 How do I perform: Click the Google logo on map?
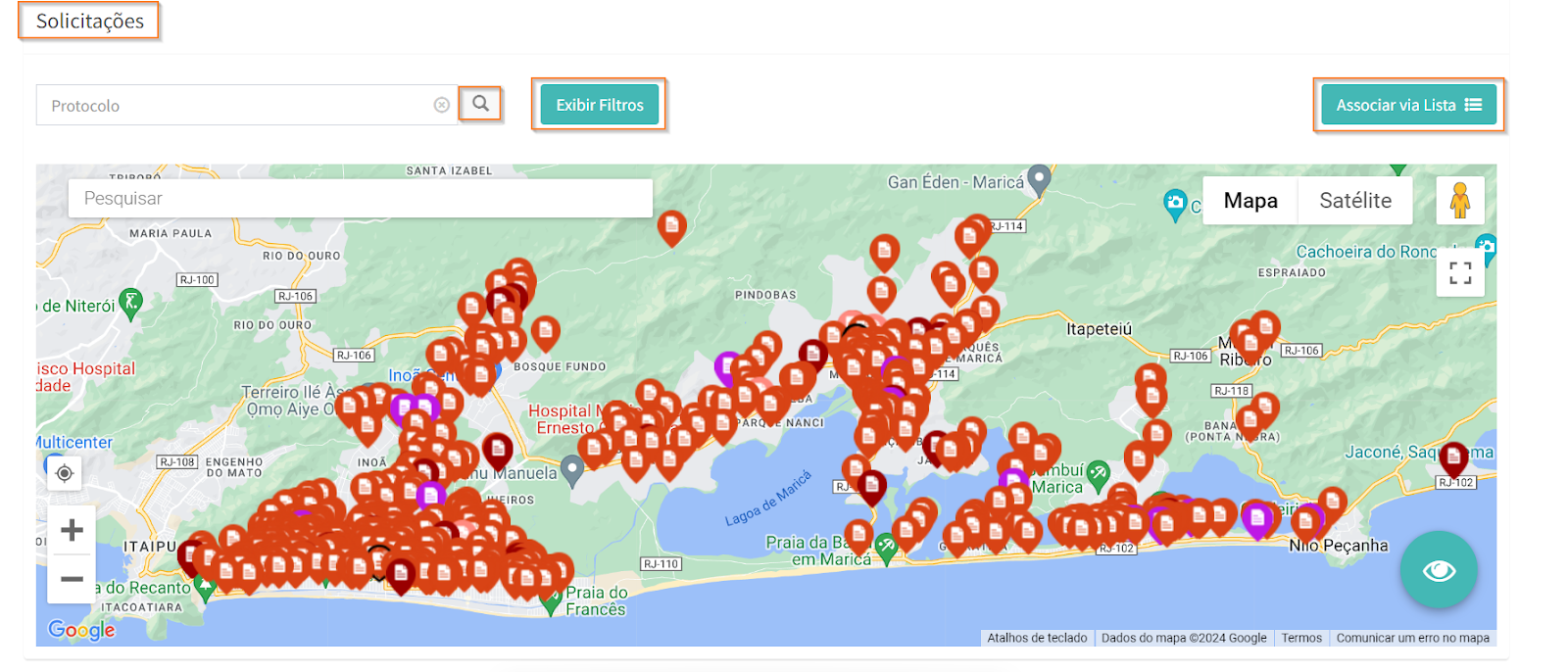click(x=81, y=630)
